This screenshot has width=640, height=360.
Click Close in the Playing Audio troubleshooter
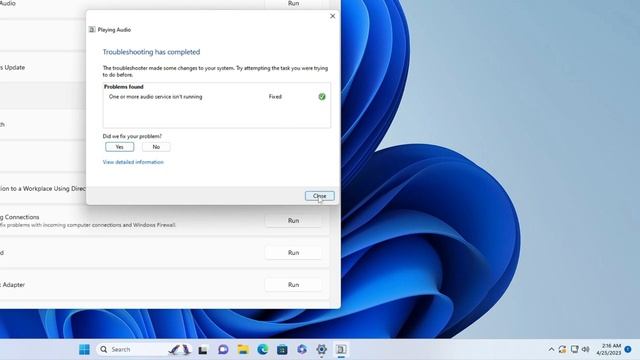(x=320, y=196)
